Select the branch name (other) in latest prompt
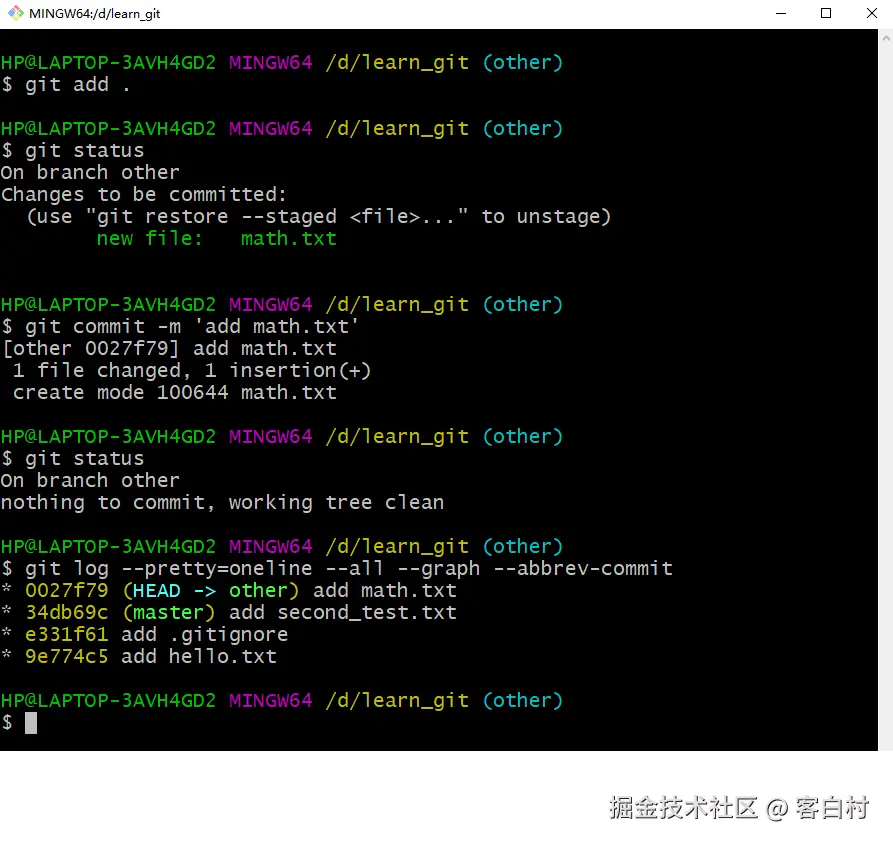This screenshot has height=845, width=893. (522, 700)
